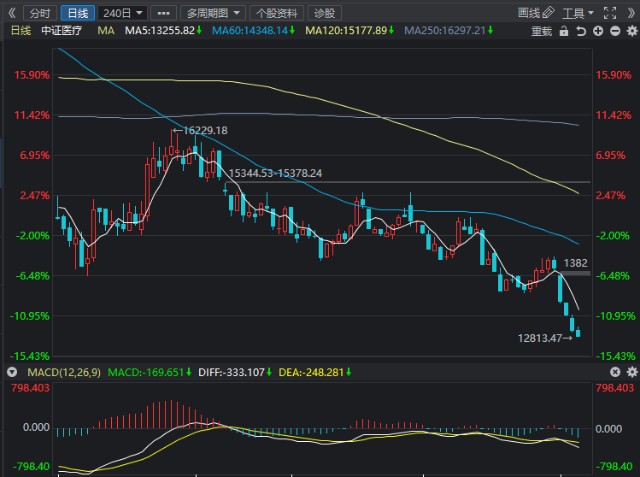
Task: Zoom out with the minus icon
Action: point(615,31)
